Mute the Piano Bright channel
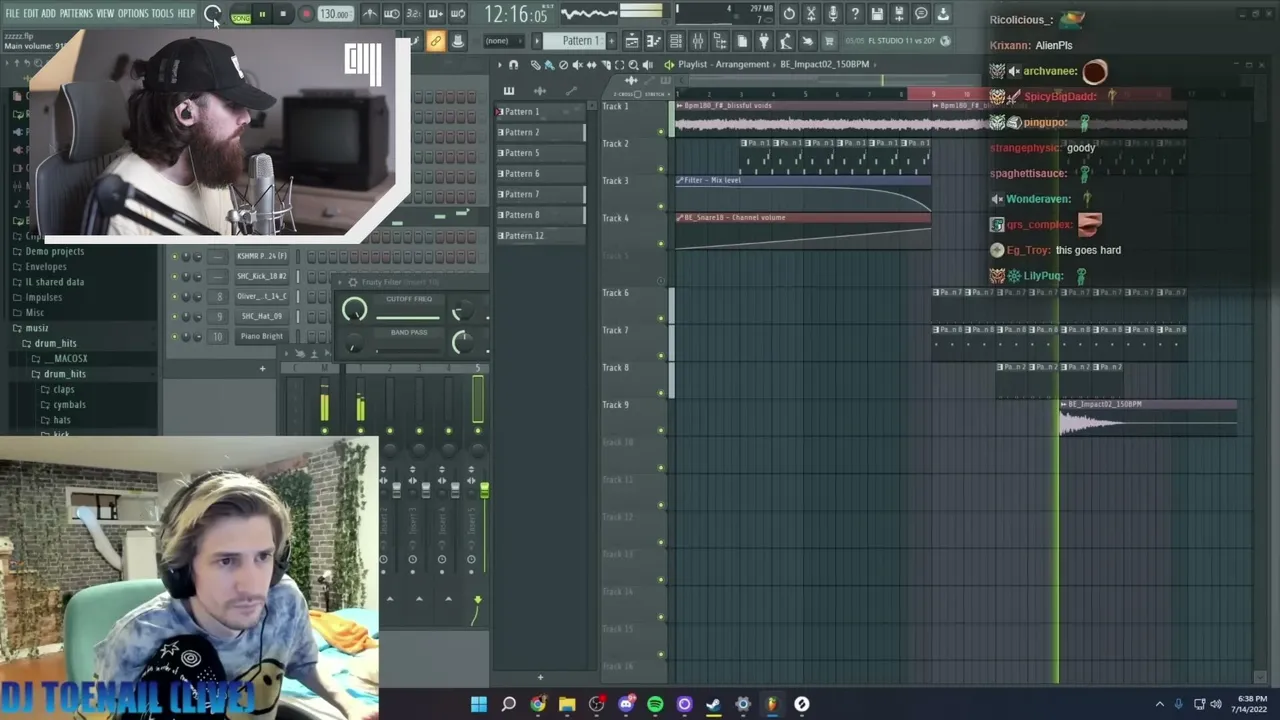Viewport: 1280px width, 720px height. coord(175,336)
